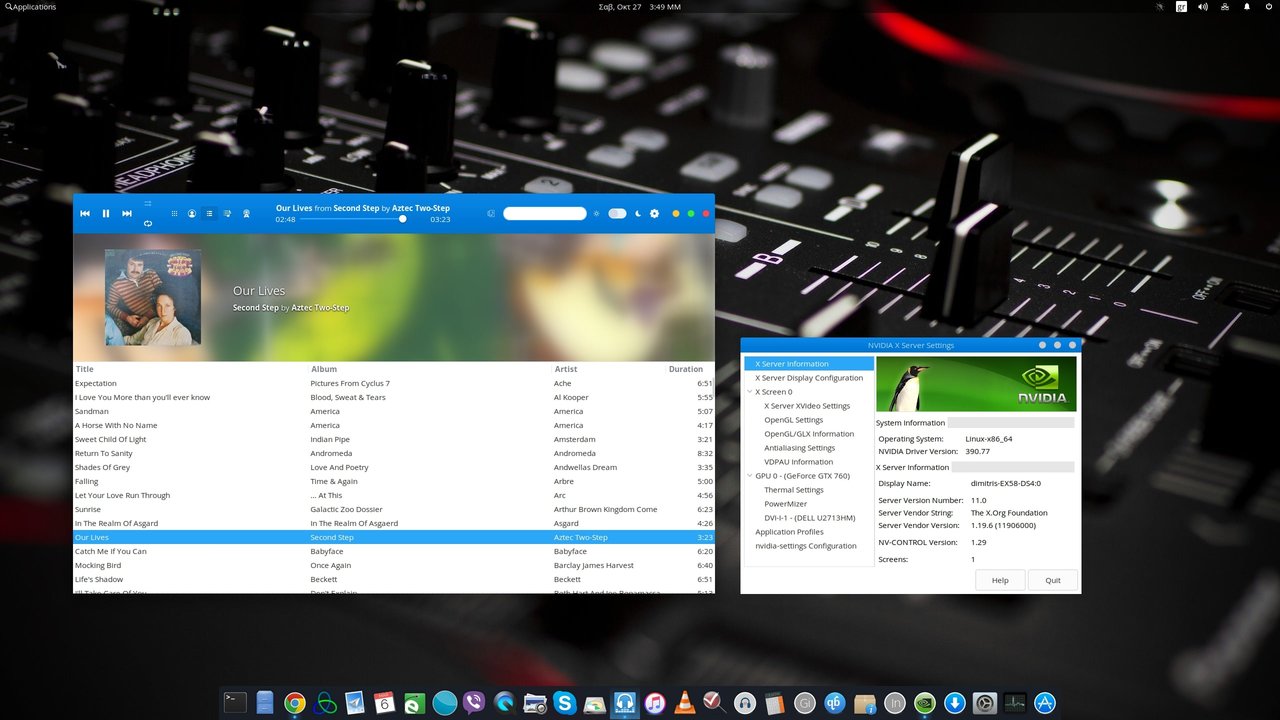Select DVI-I-1 DELL U2713HM display

pos(810,518)
